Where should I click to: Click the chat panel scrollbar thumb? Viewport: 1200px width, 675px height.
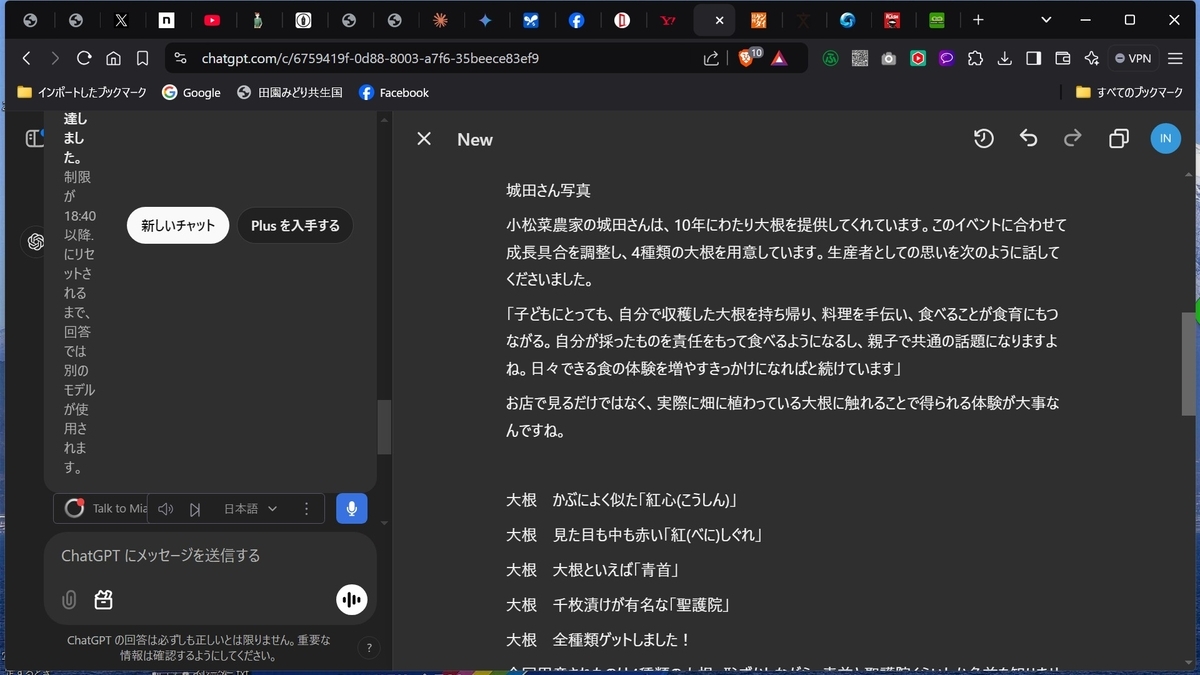coord(384,428)
